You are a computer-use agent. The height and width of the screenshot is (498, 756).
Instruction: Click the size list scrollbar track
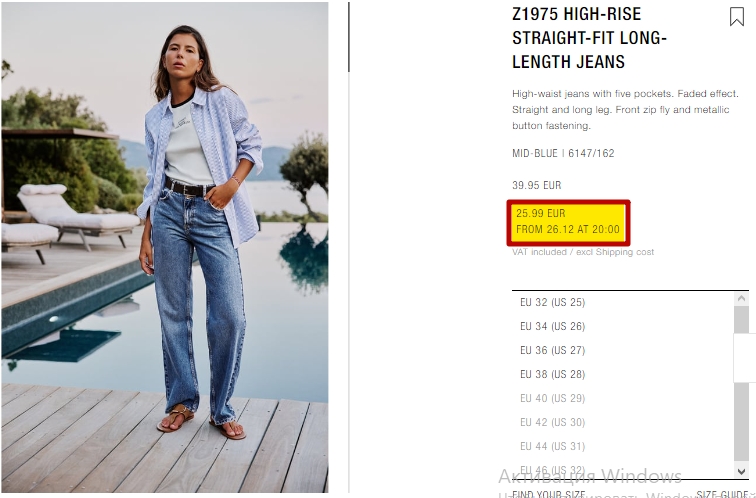[742, 385]
